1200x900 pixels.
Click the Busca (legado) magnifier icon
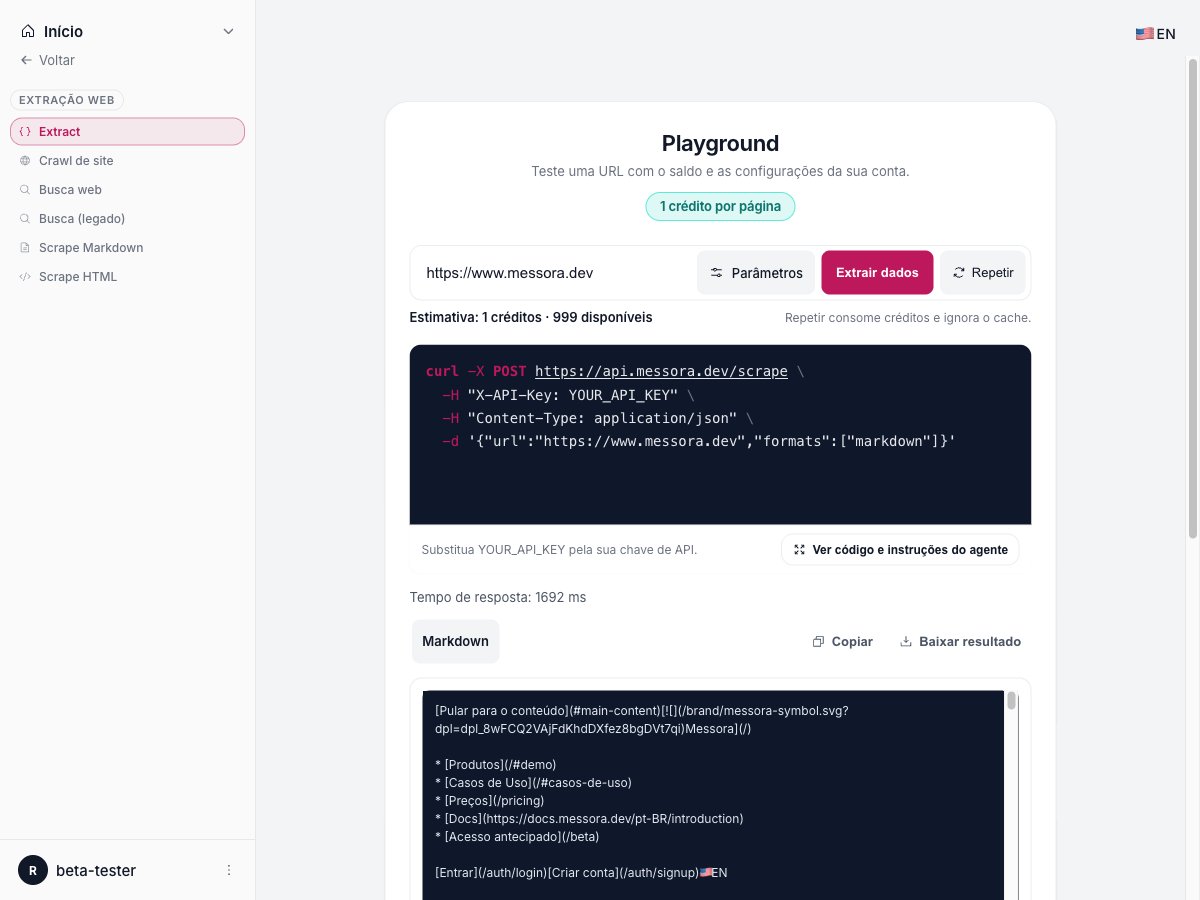25,218
